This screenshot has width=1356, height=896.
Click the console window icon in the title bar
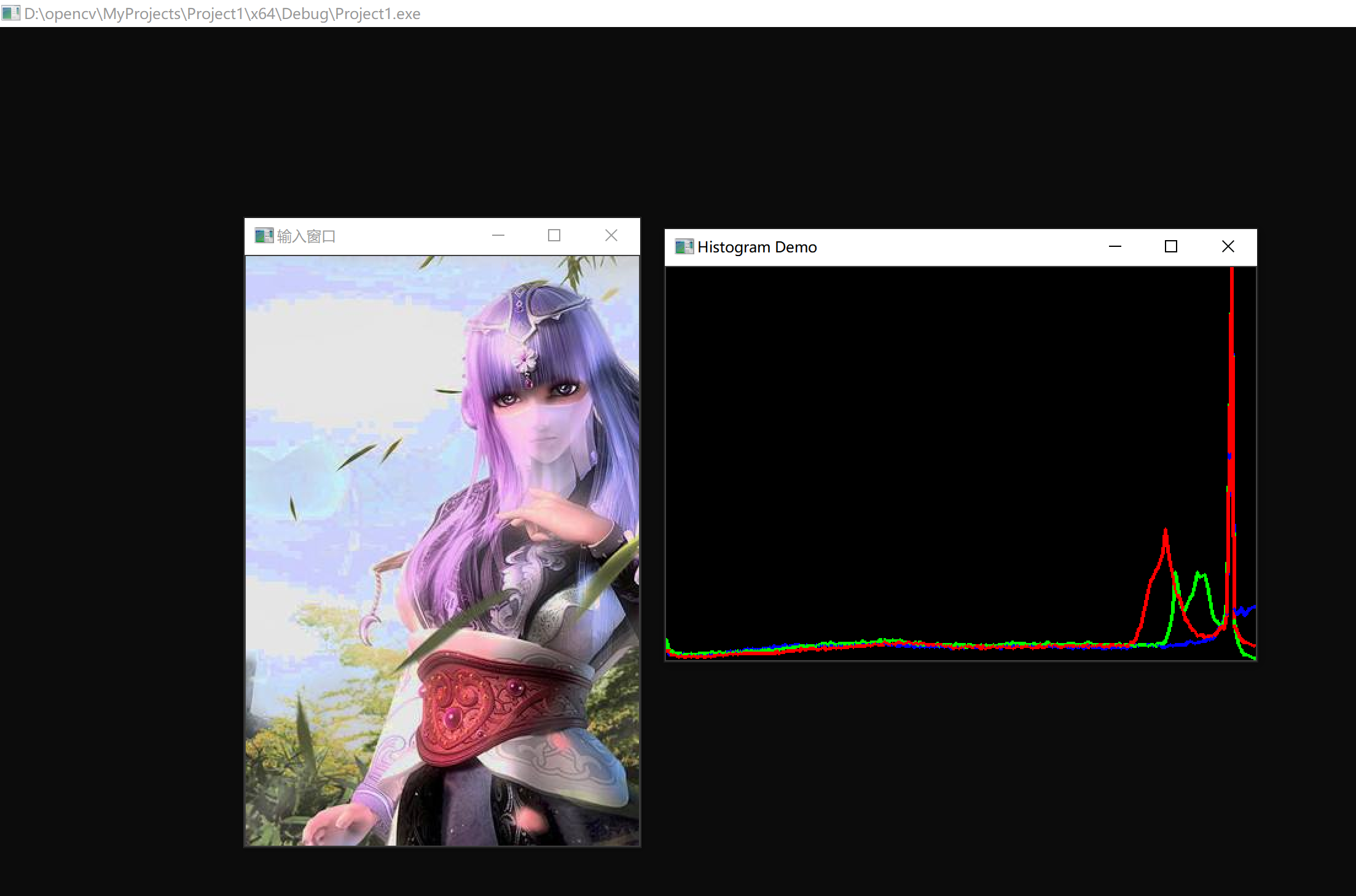coord(10,13)
